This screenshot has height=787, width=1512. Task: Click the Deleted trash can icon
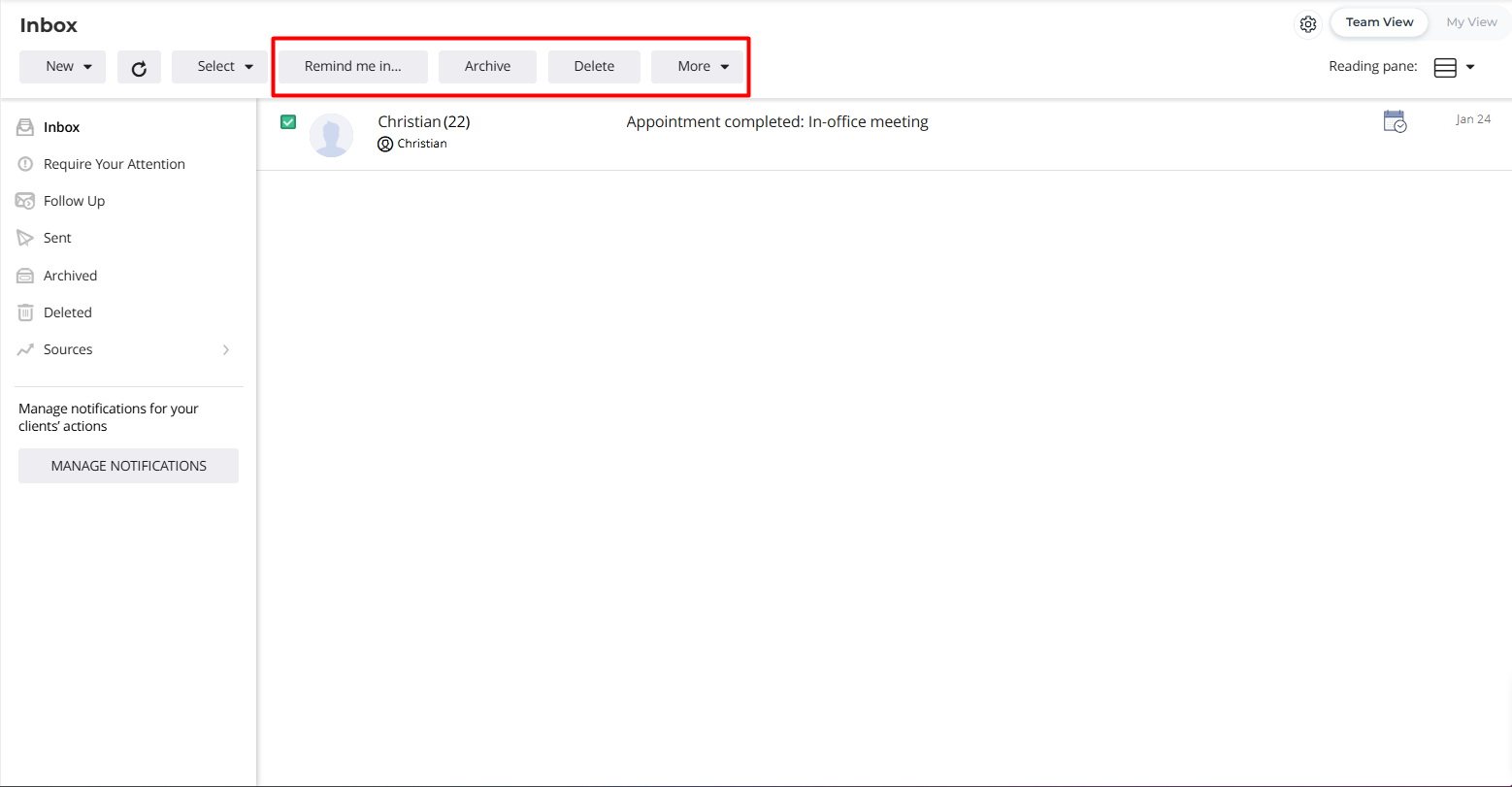(x=25, y=312)
